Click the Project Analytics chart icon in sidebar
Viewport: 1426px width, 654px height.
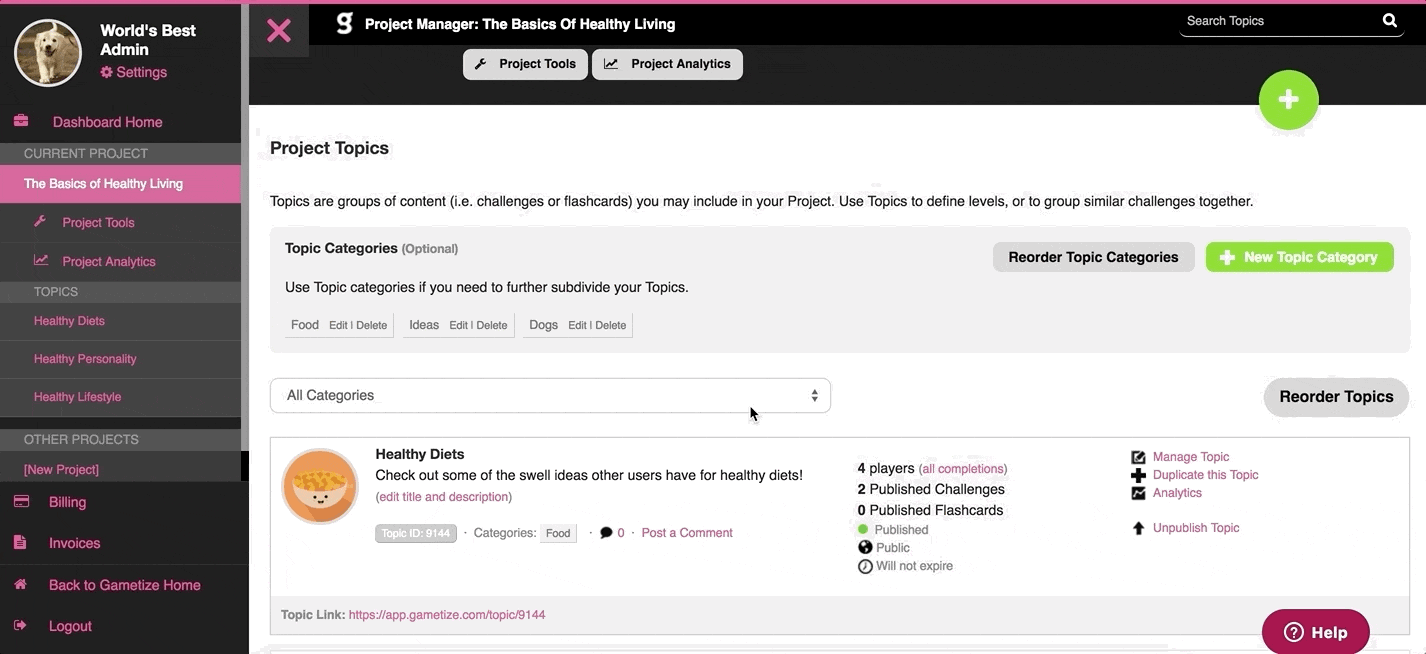[x=41, y=260]
